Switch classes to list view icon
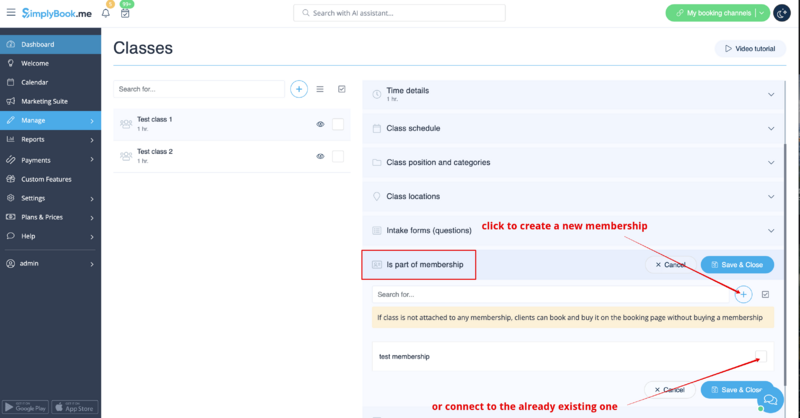Image resolution: width=800 pixels, height=418 pixels. click(x=320, y=89)
